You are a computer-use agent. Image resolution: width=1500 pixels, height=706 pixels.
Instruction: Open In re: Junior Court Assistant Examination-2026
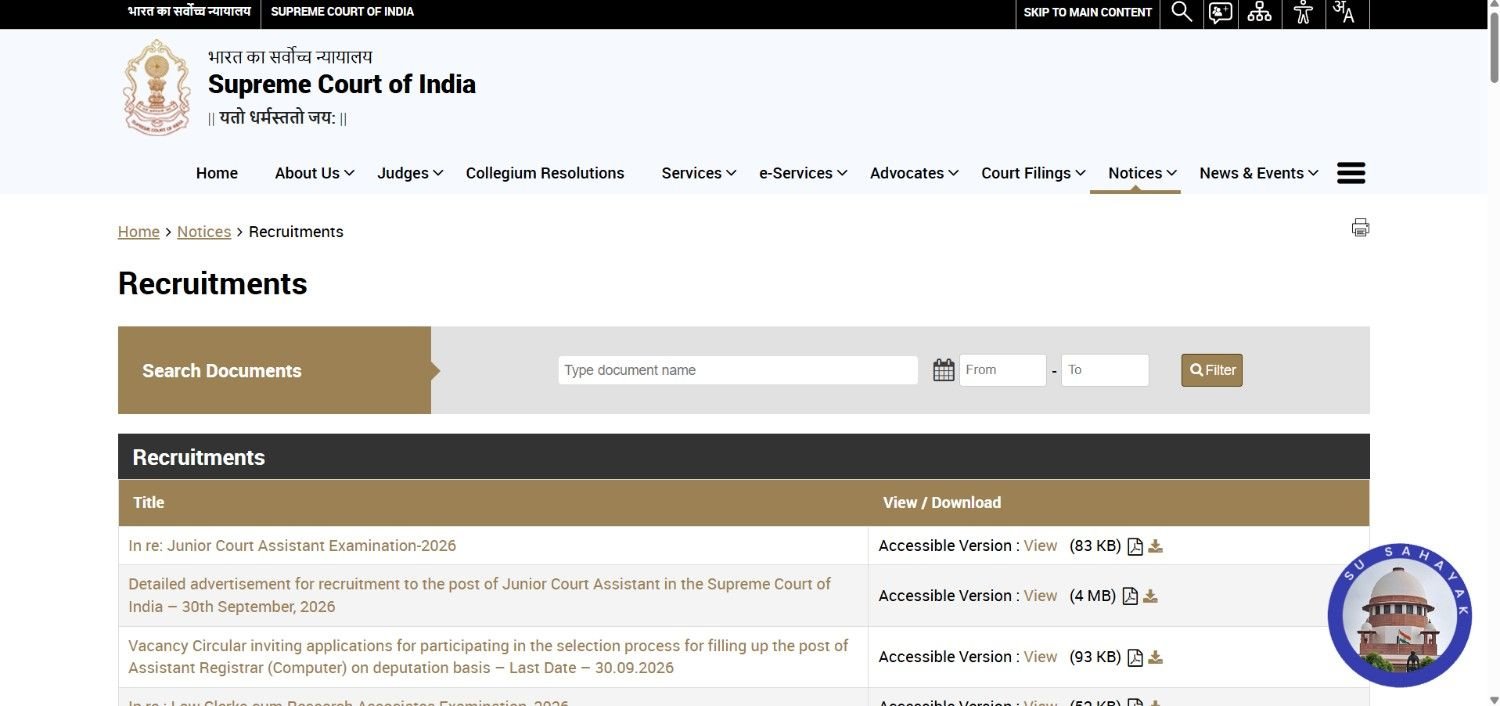pyautogui.click(x=292, y=546)
